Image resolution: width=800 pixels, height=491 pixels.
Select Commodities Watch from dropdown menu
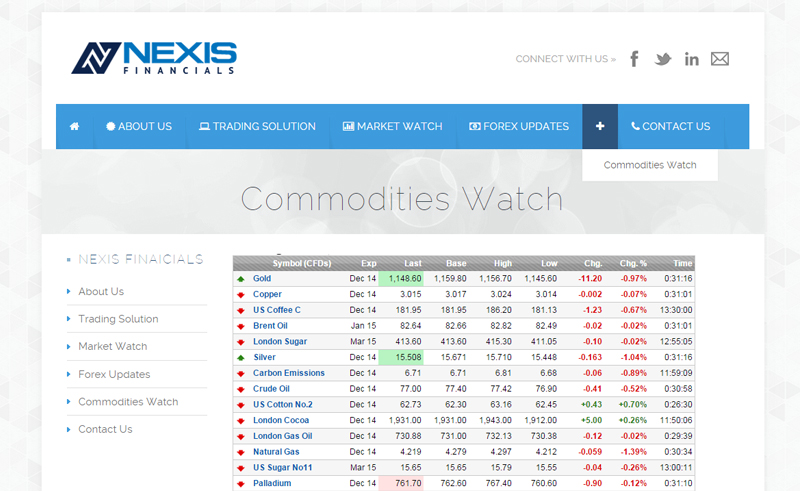tap(650, 165)
